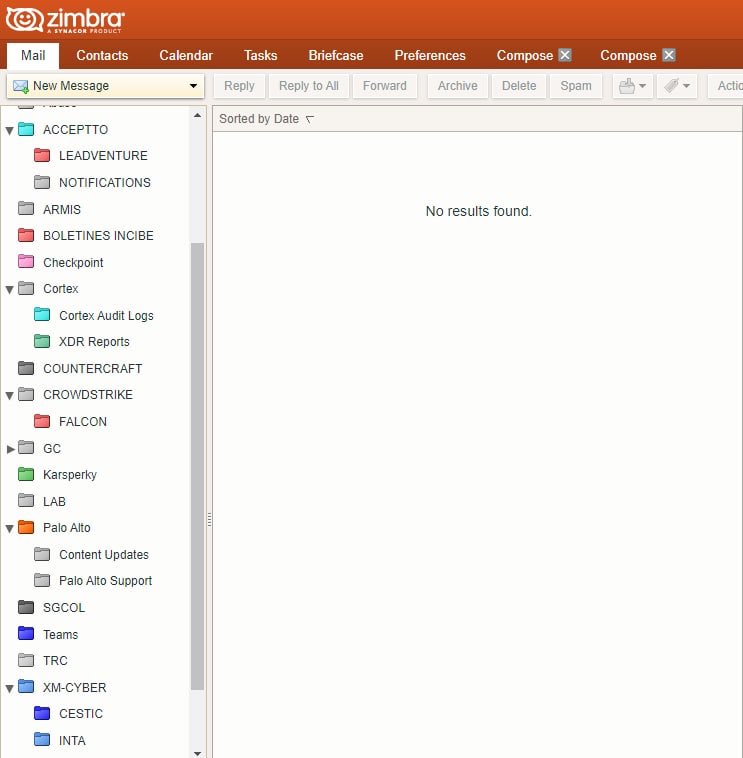Open the New Message dropdown arrow

[193, 86]
